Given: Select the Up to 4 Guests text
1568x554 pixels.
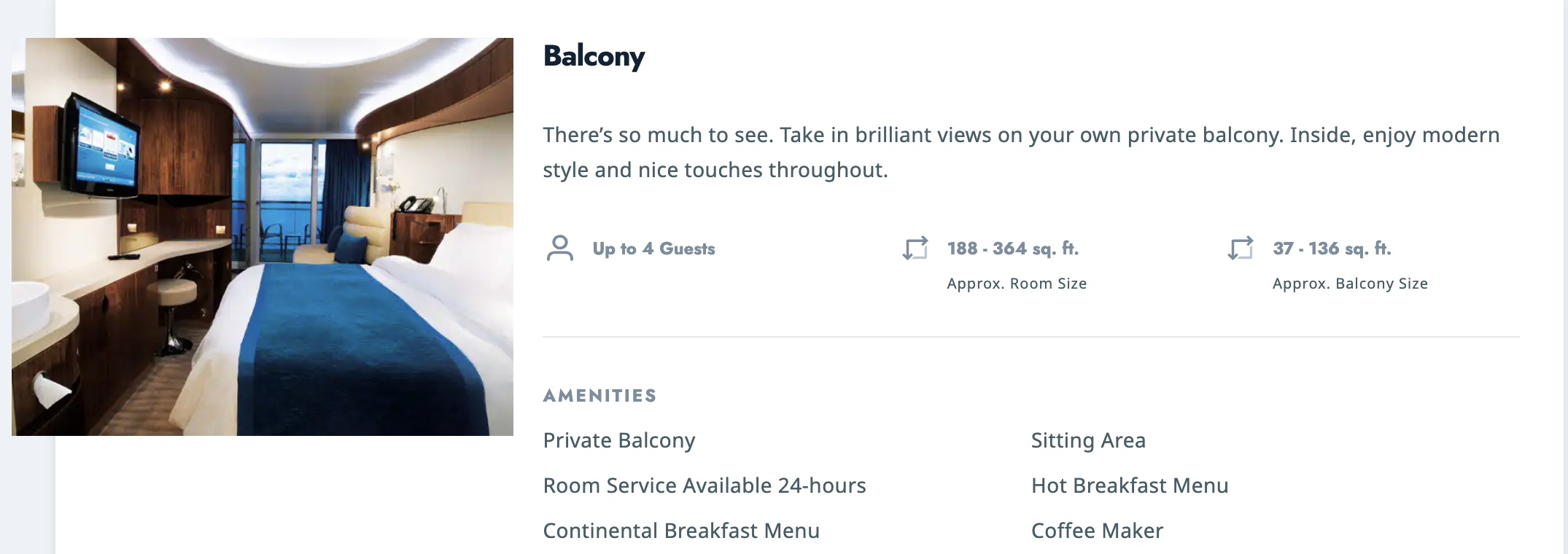Looking at the screenshot, I should (653, 249).
